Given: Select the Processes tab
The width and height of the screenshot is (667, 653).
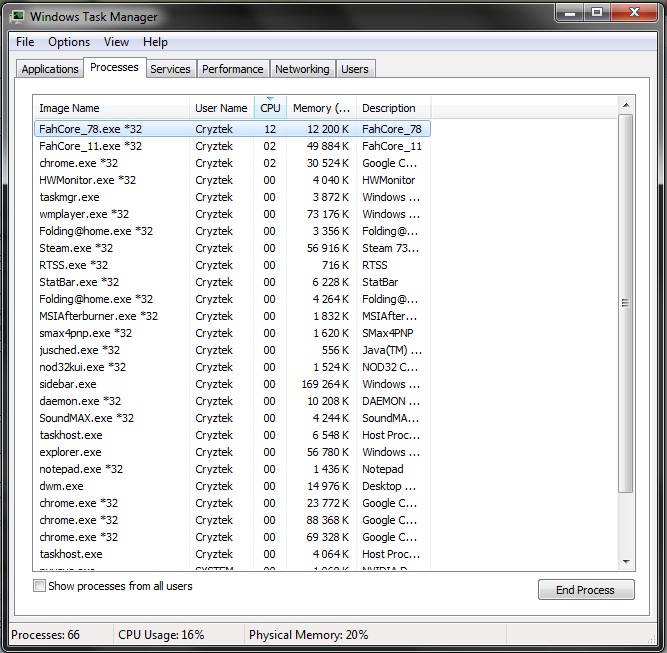Looking at the screenshot, I should click(x=114, y=67).
